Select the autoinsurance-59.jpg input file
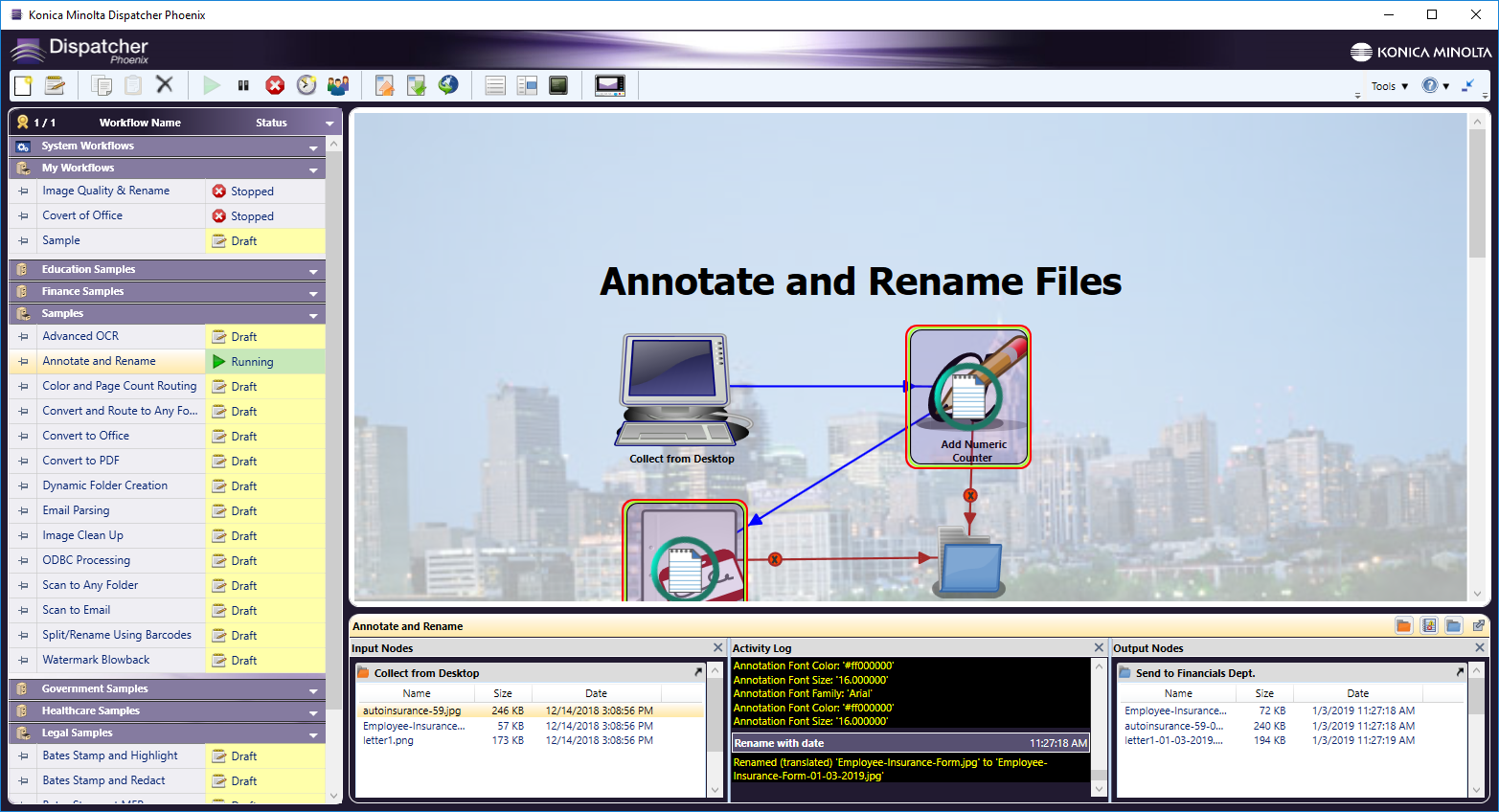 click(x=412, y=711)
